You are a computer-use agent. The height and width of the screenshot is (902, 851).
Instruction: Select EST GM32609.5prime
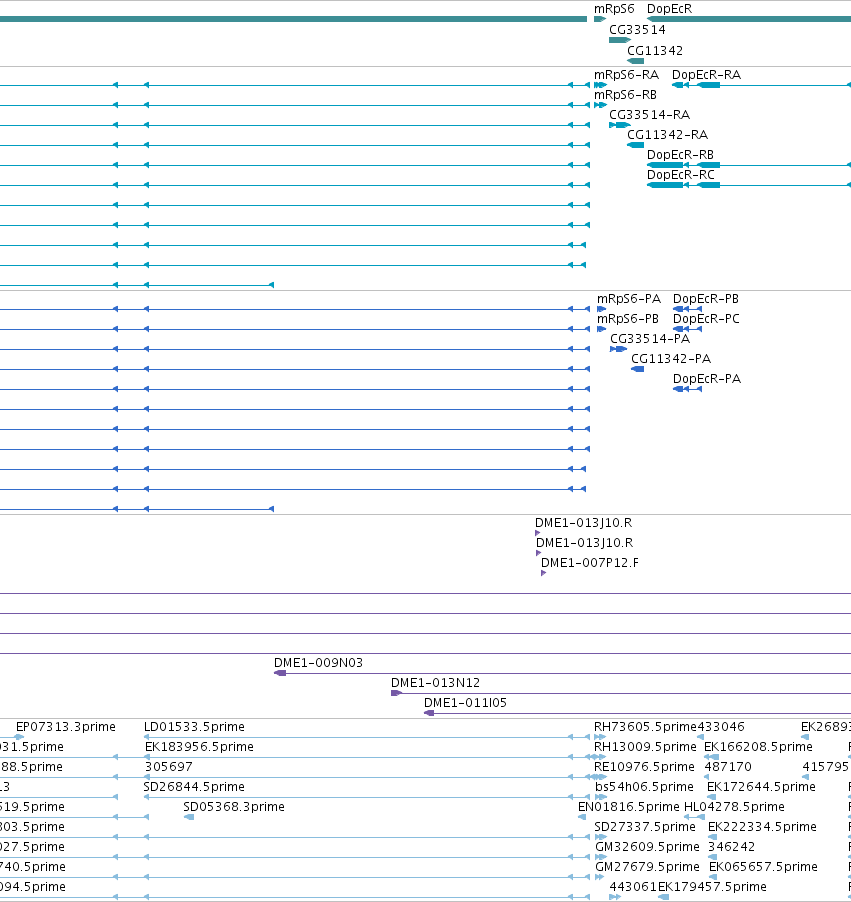pos(647,847)
